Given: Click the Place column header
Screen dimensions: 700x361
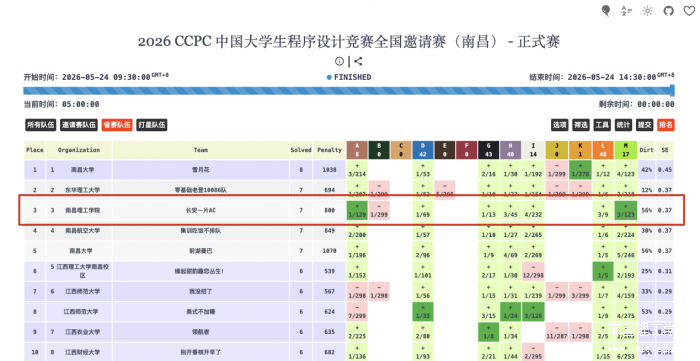Looking at the screenshot, I should [35, 150].
